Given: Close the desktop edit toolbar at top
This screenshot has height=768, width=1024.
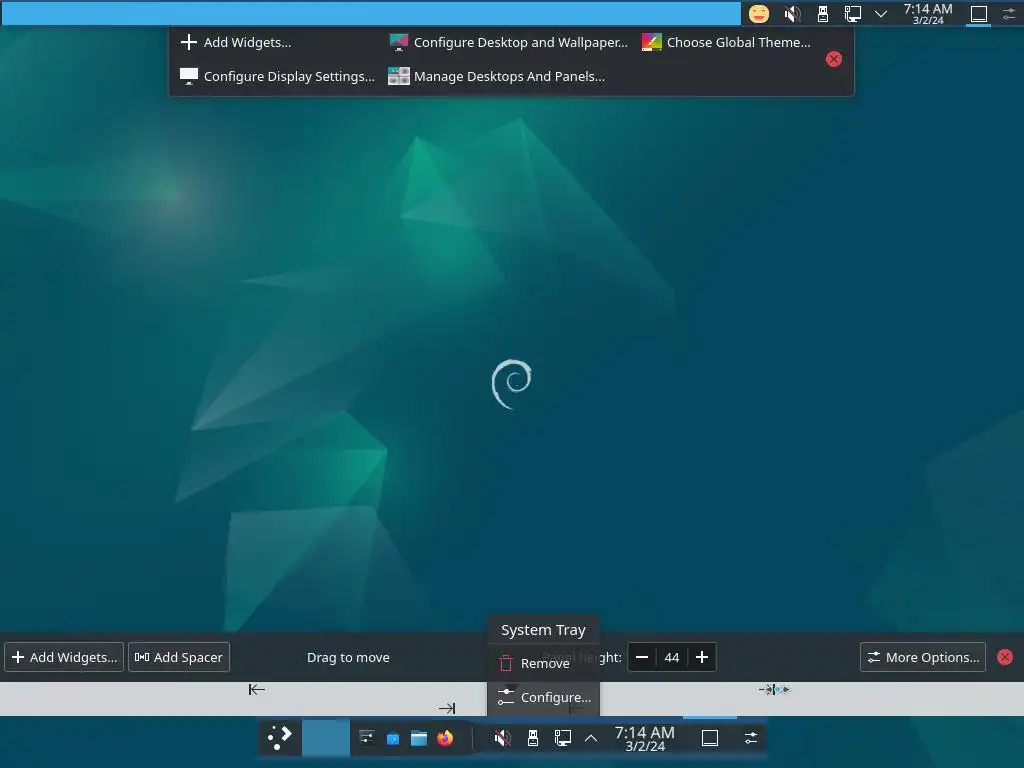Looking at the screenshot, I should pos(833,59).
